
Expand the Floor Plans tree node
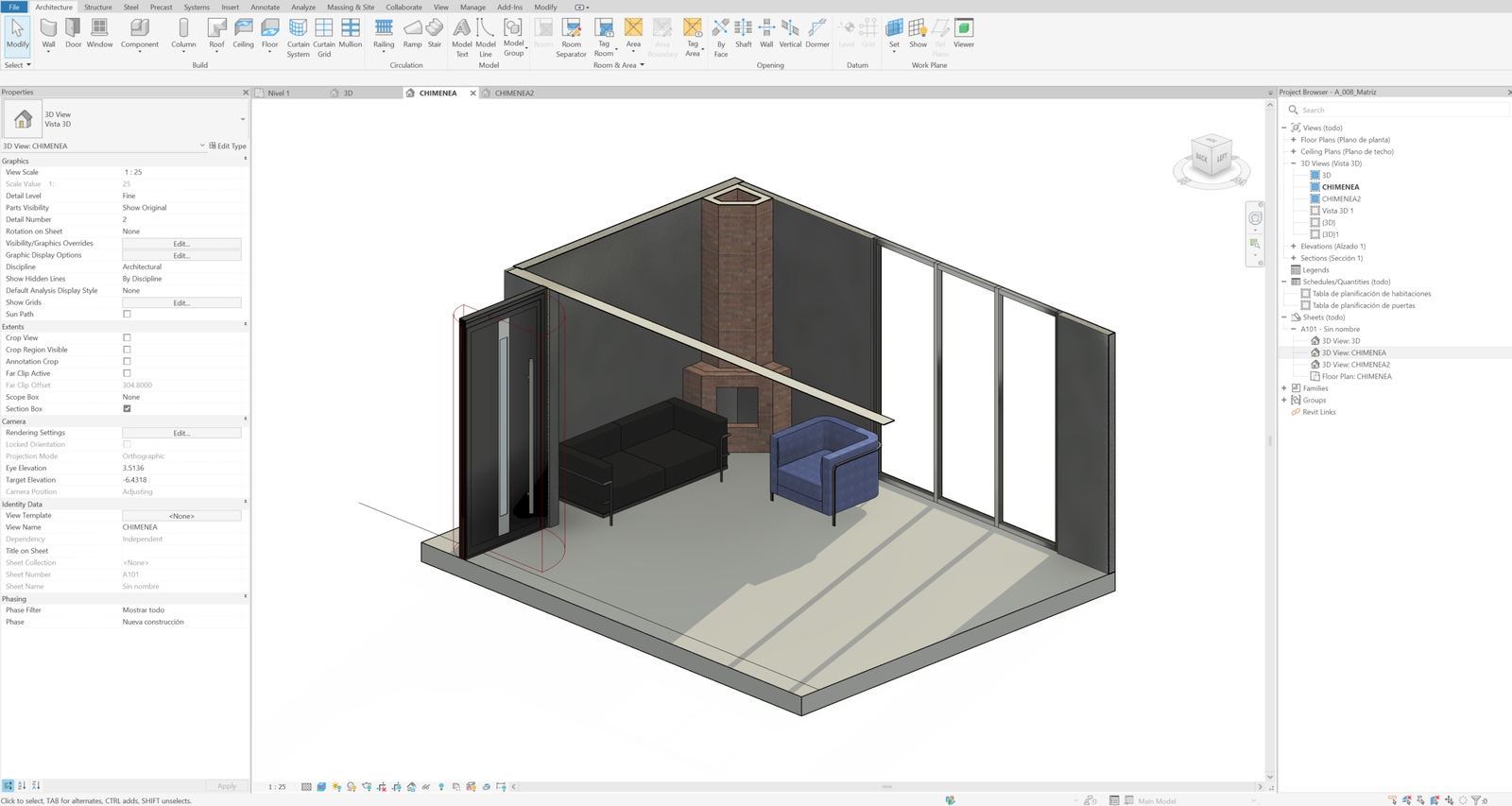click(1294, 140)
